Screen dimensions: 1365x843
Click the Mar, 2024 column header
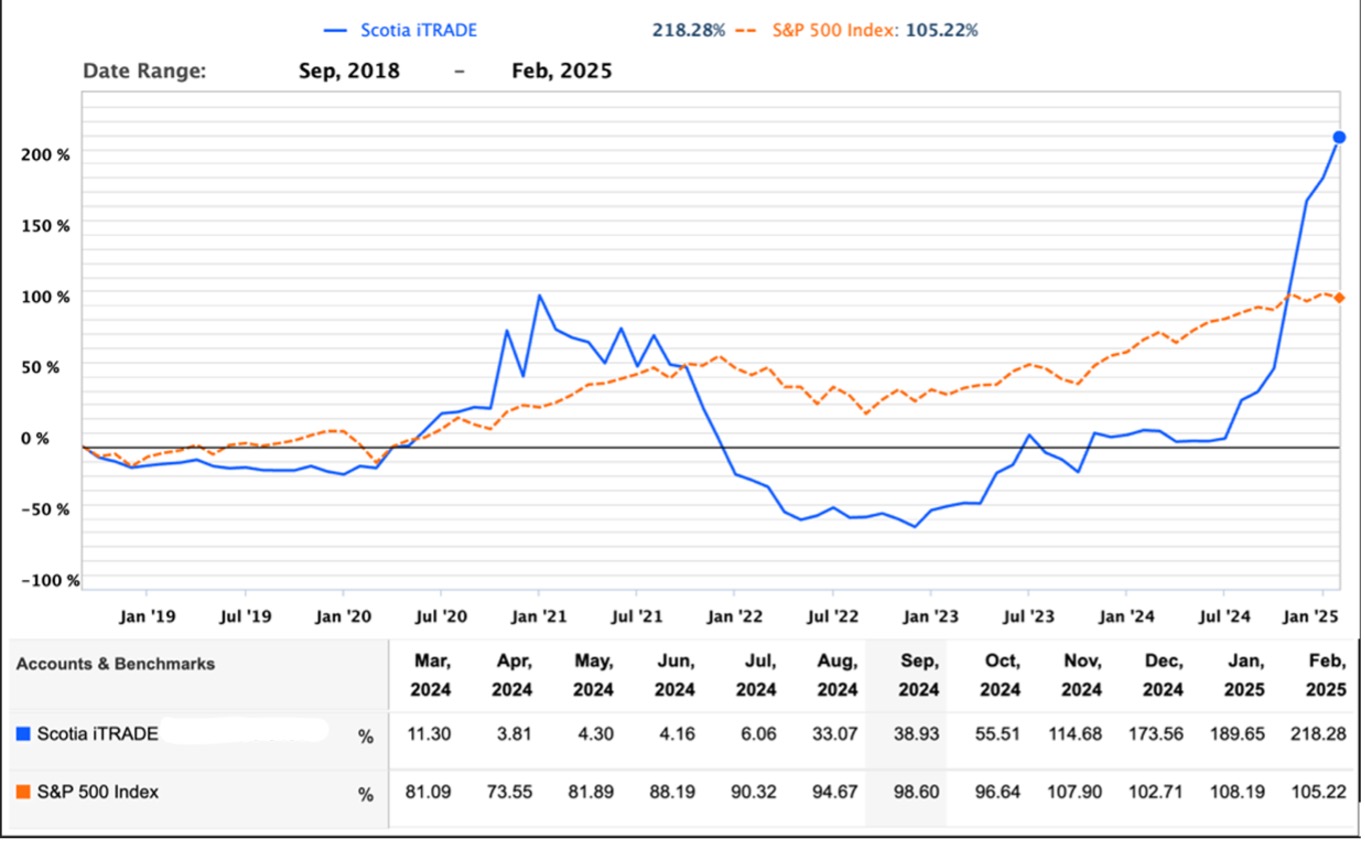coord(430,675)
